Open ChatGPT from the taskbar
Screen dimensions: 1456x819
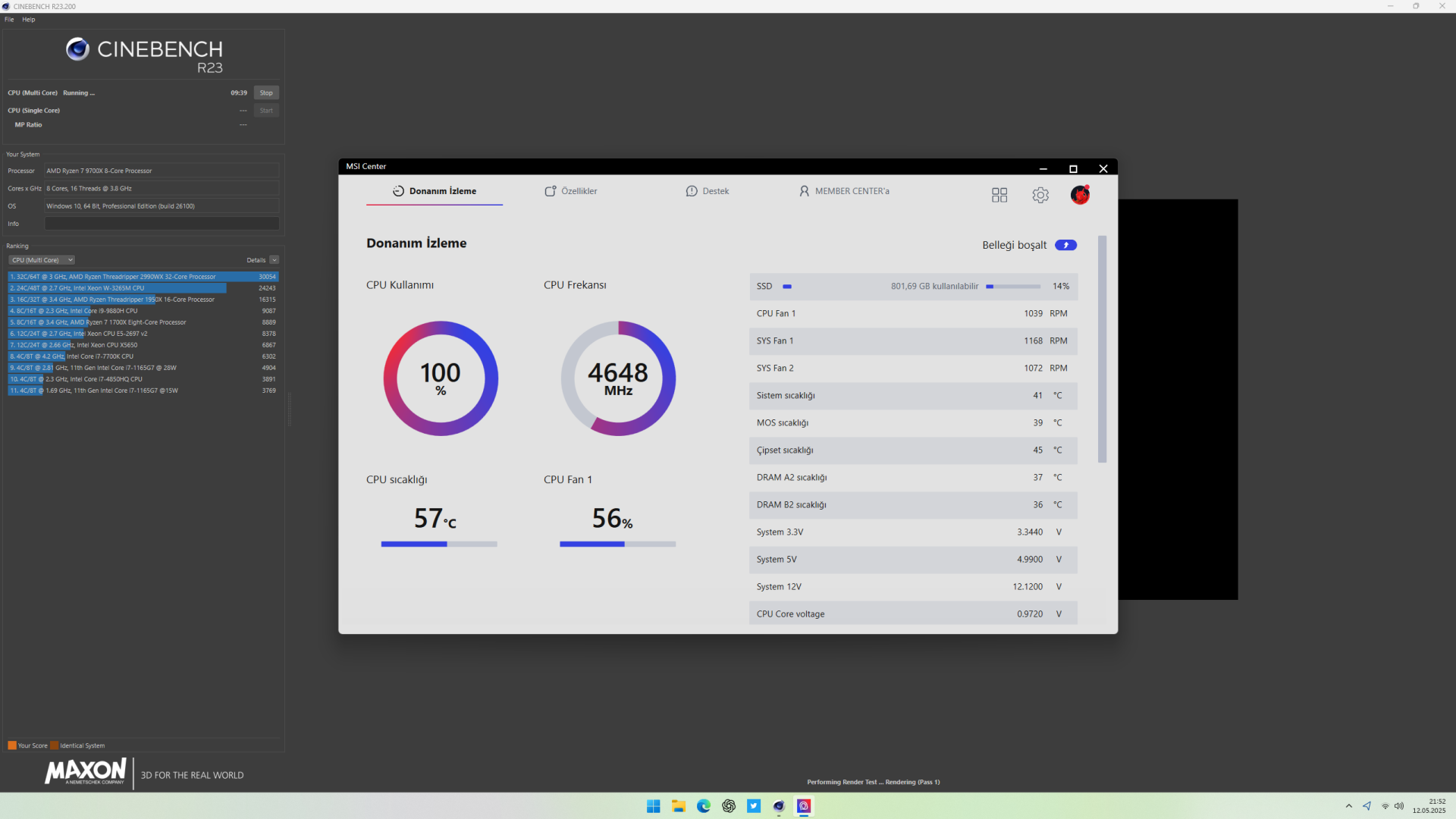point(729,806)
